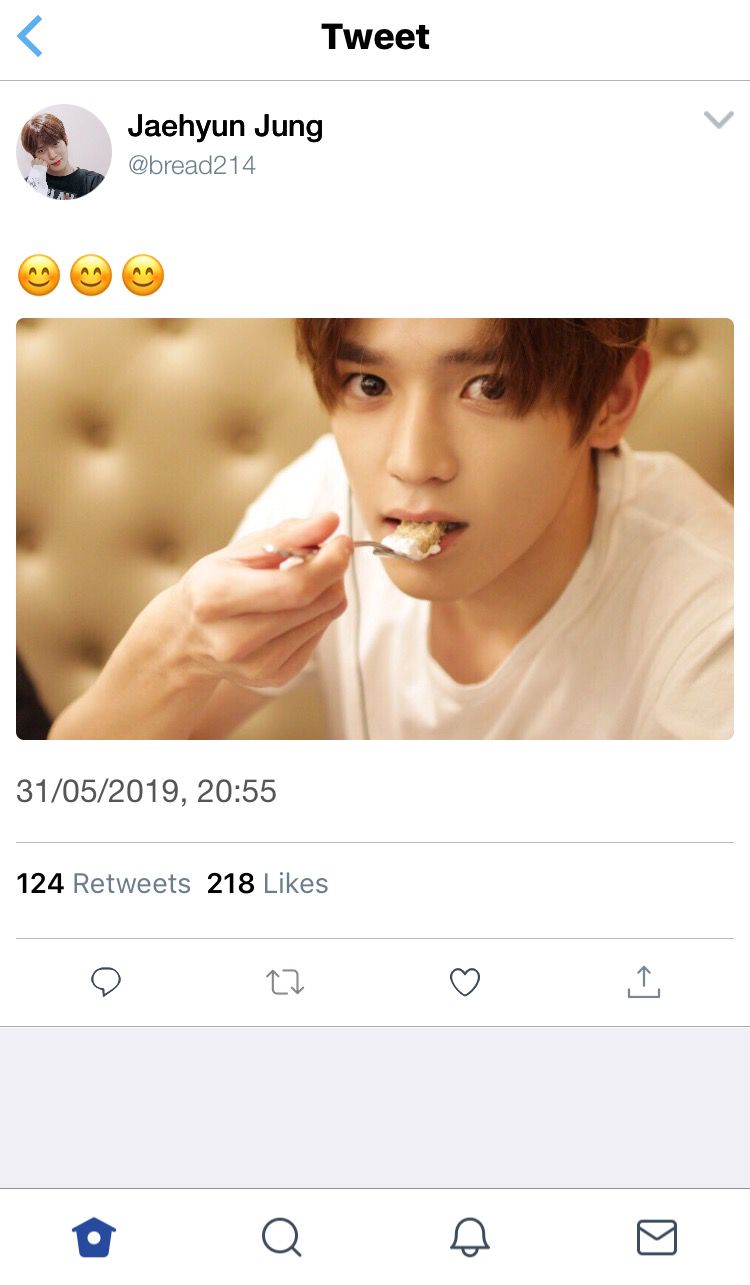Expand the tweet options chevron
750x1285 pixels.
click(718, 121)
